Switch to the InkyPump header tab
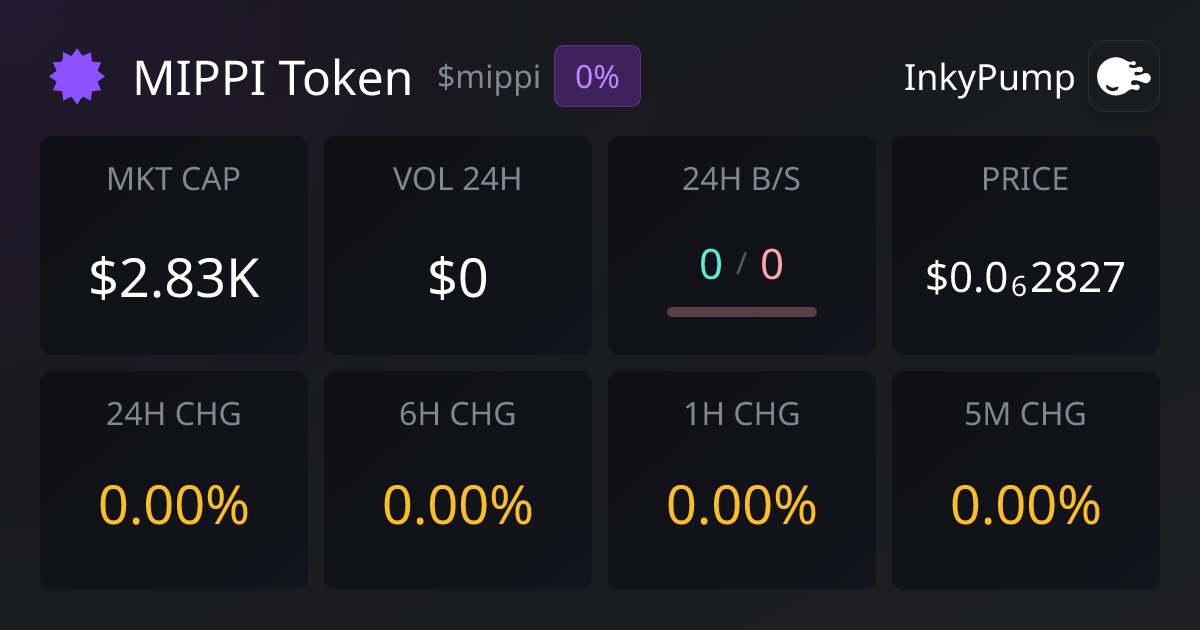 tap(988, 76)
